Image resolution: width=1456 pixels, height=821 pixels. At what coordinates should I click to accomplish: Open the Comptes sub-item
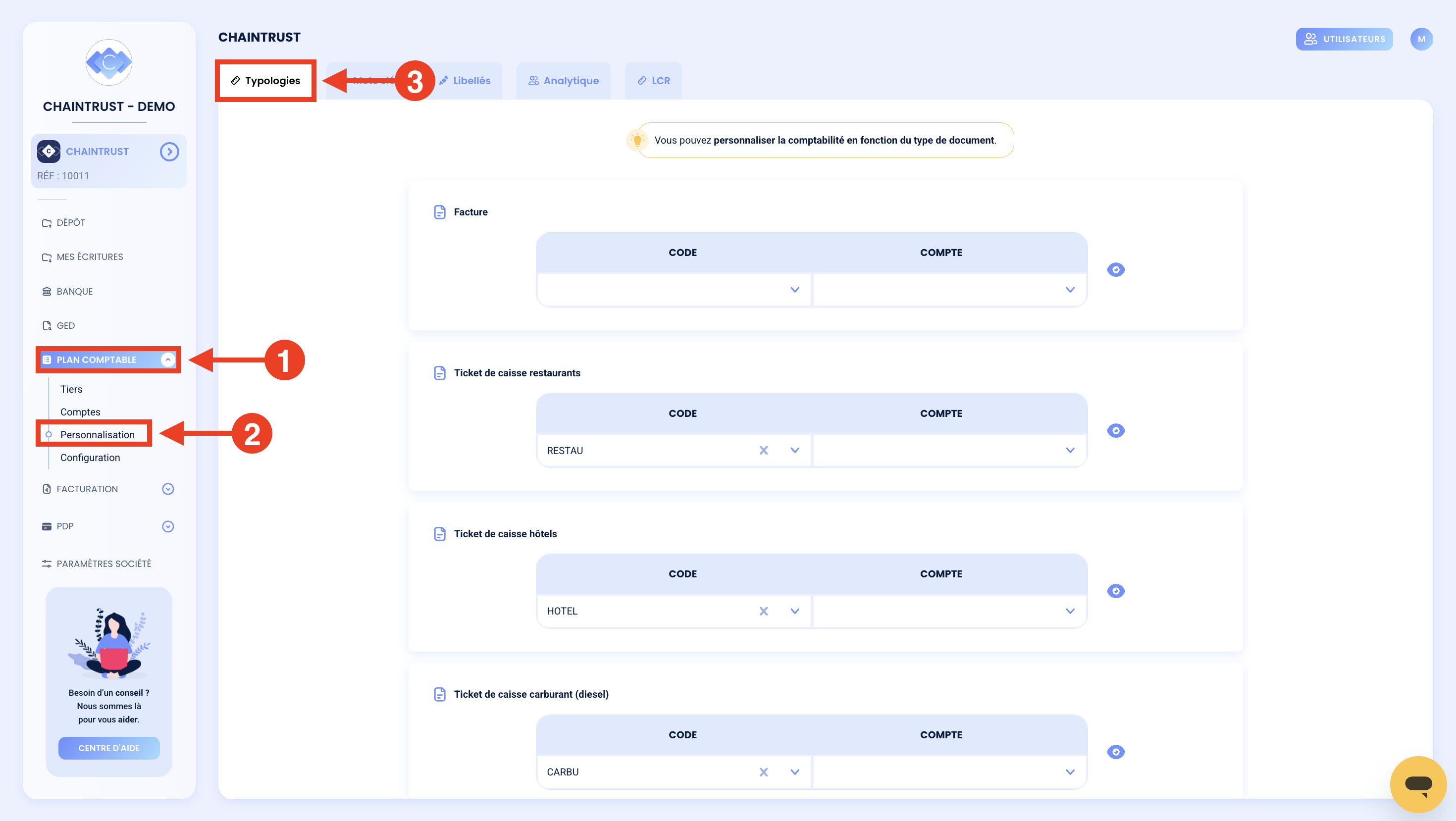(80, 412)
